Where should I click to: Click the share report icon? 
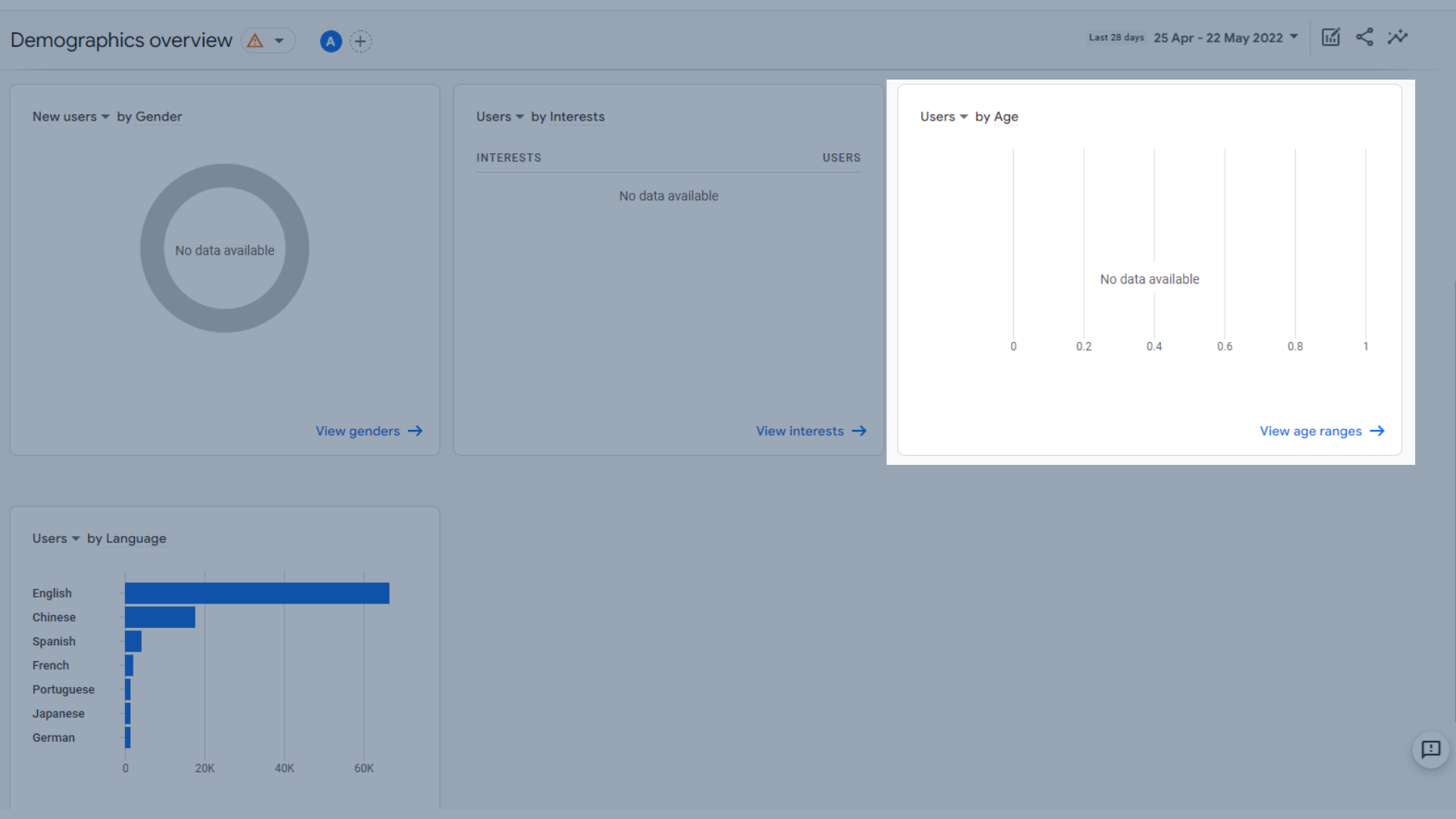(x=1364, y=37)
